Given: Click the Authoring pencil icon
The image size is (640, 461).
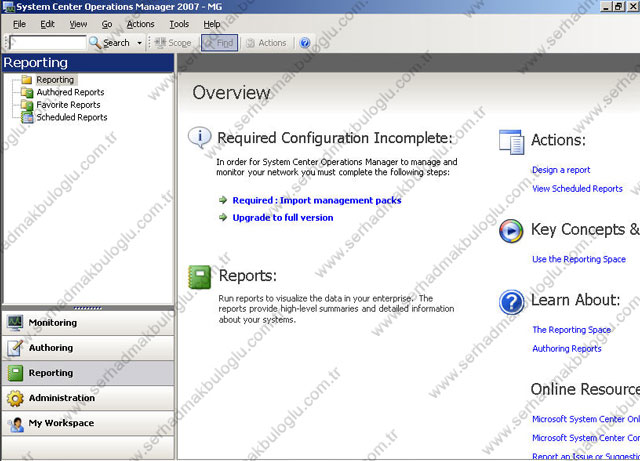Looking at the screenshot, I should (x=15, y=348).
